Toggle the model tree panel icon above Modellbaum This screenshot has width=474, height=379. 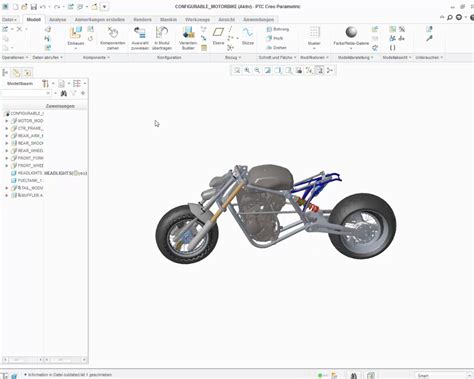(6, 72)
